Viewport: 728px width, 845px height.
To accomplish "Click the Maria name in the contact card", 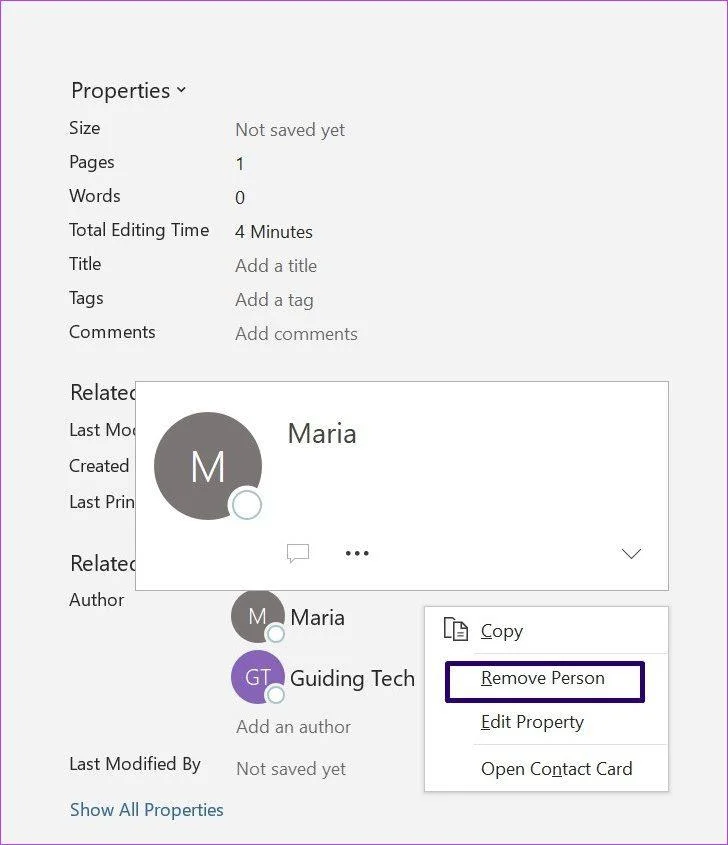I will pyautogui.click(x=322, y=434).
